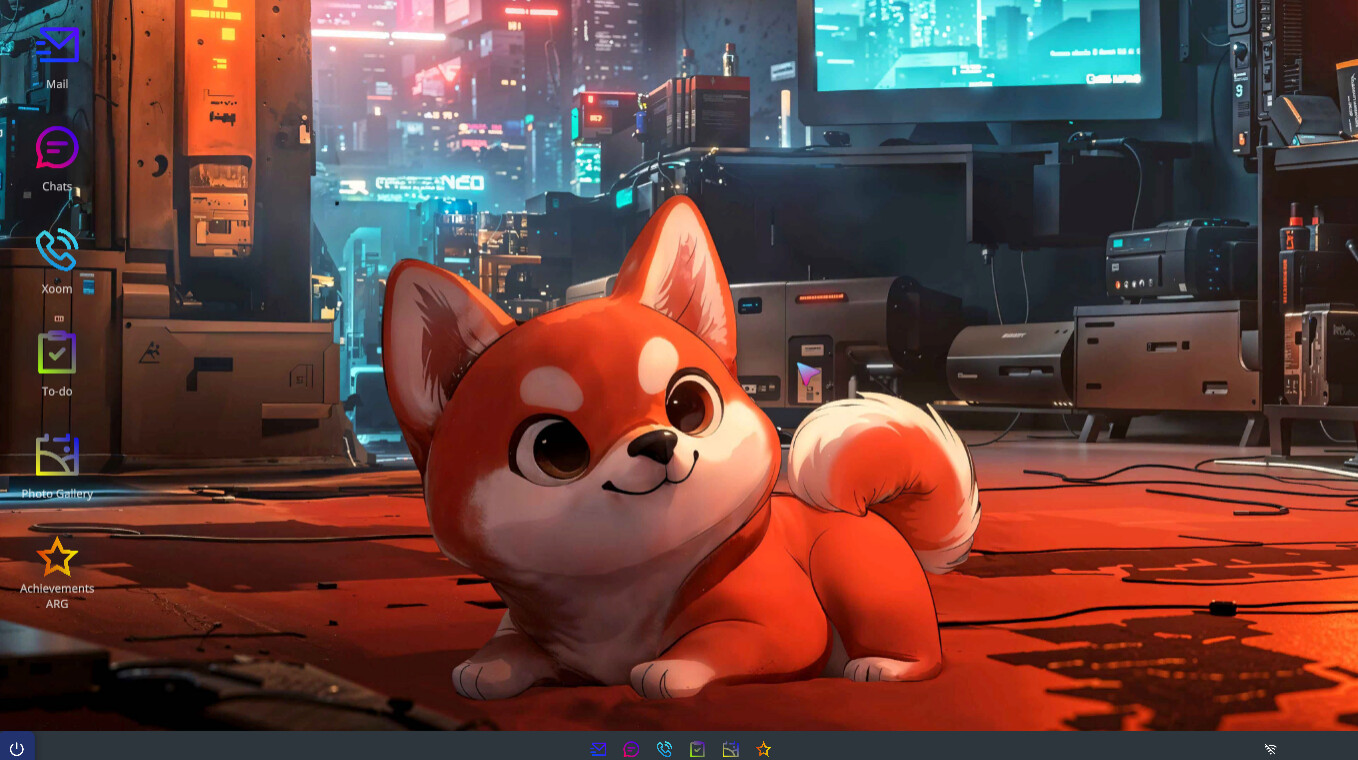1358x760 pixels.
Task: Click the Photo Gallery icon in the taskbar
Action: [731, 749]
